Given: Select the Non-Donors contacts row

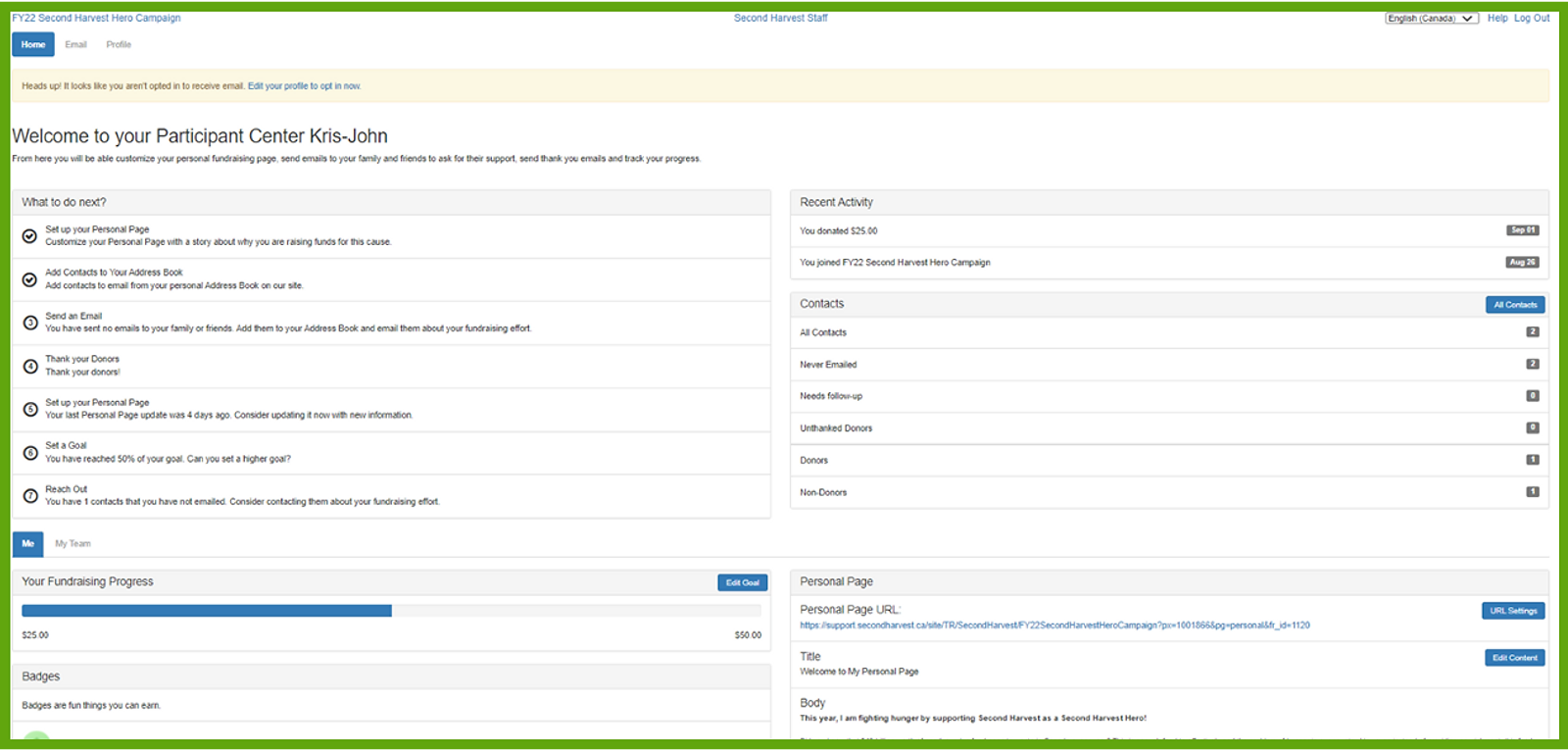Looking at the screenshot, I should (x=1169, y=492).
